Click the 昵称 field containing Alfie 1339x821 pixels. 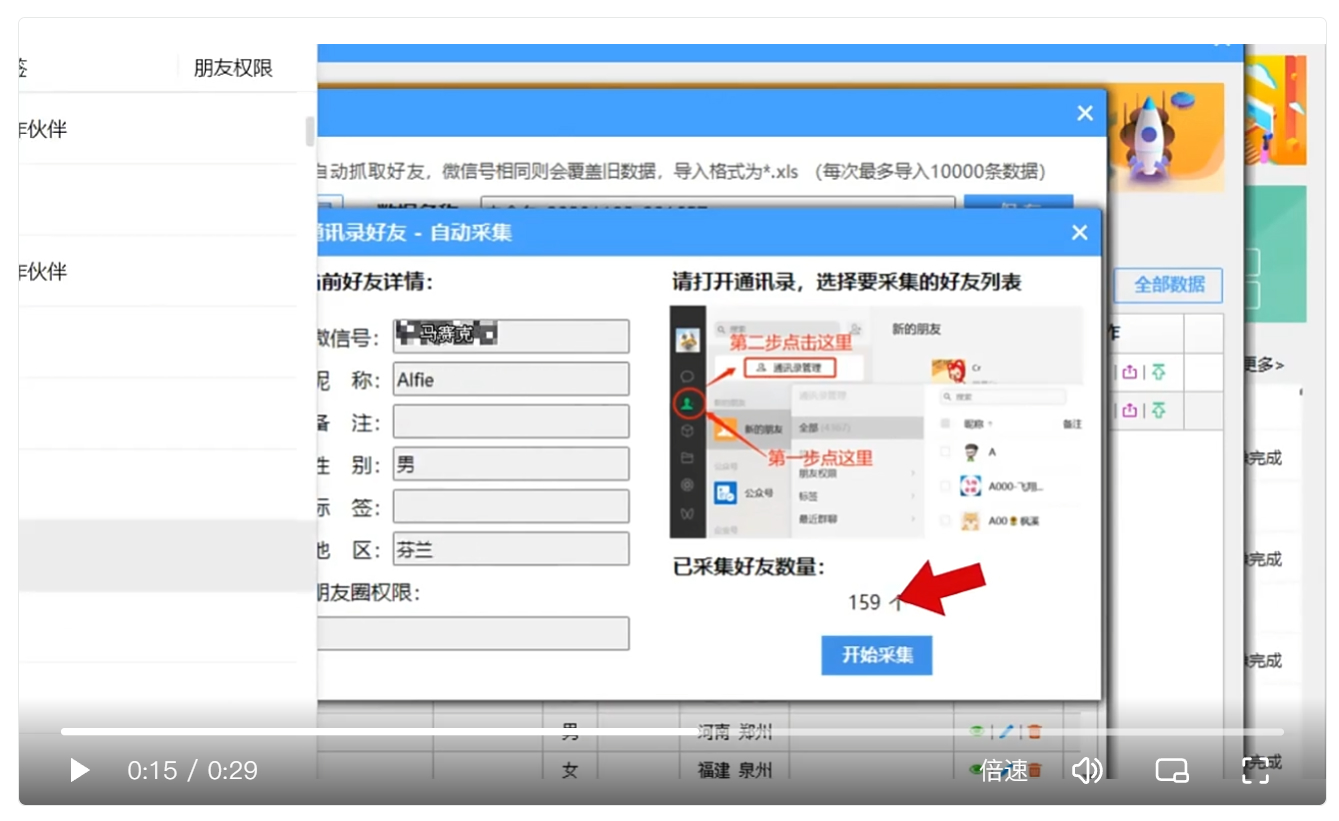(x=510, y=379)
